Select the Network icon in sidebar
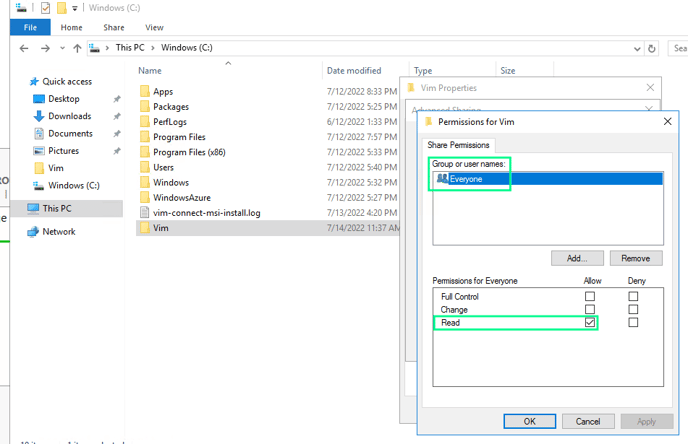 pos(33,231)
